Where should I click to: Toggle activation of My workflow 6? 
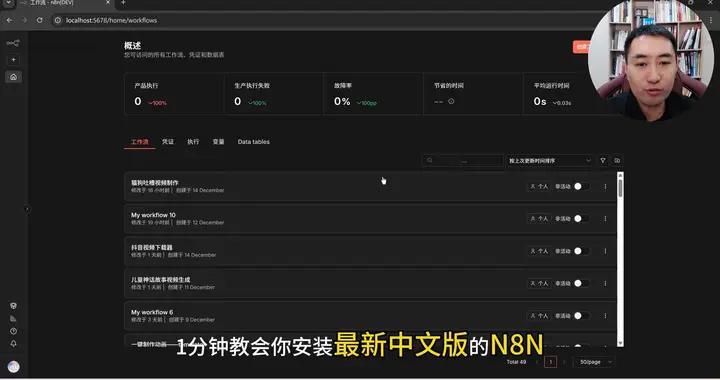pyautogui.click(x=581, y=316)
